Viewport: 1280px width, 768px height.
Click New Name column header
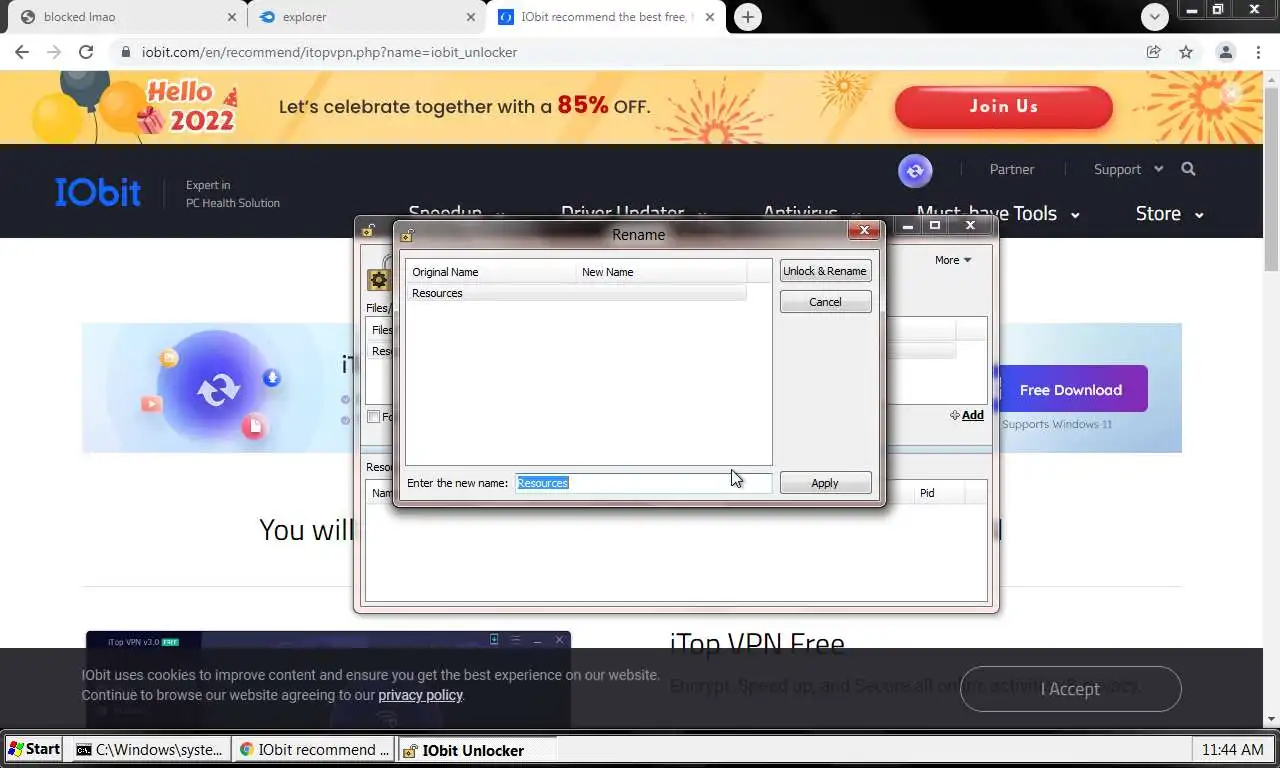coord(661,272)
